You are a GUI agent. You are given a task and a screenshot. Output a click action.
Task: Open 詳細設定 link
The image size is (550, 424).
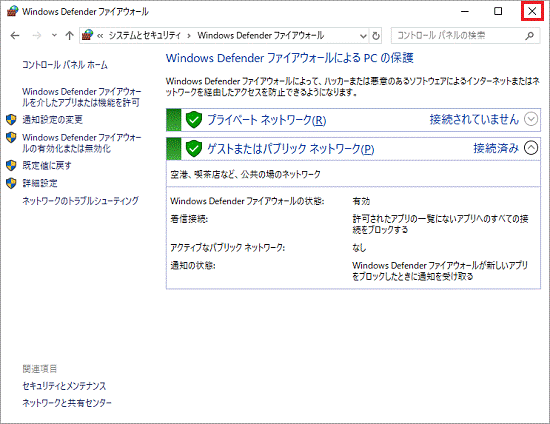coord(40,183)
